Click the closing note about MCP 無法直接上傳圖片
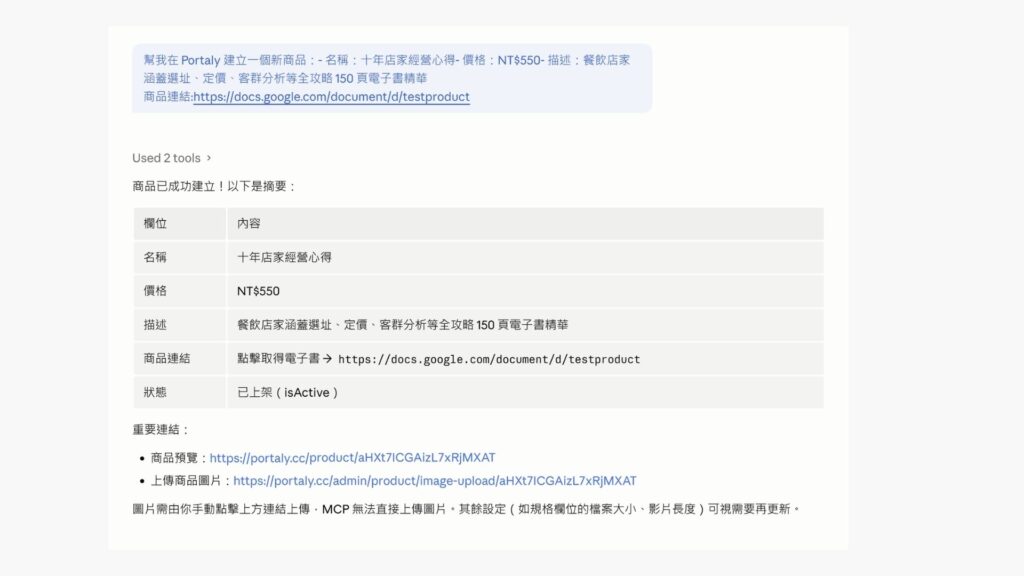This screenshot has height=576, width=1024. point(466,508)
